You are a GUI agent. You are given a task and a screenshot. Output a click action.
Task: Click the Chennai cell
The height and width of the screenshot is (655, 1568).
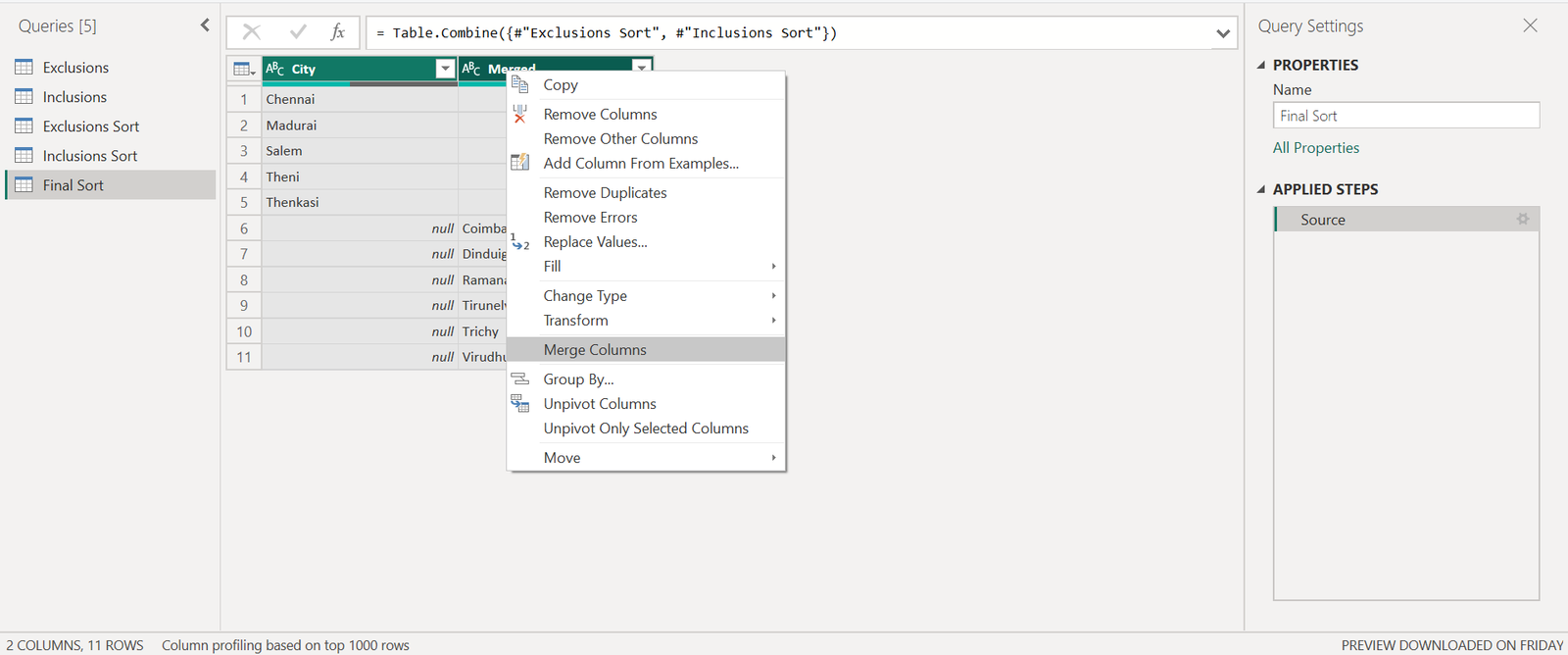click(x=360, y=99)
